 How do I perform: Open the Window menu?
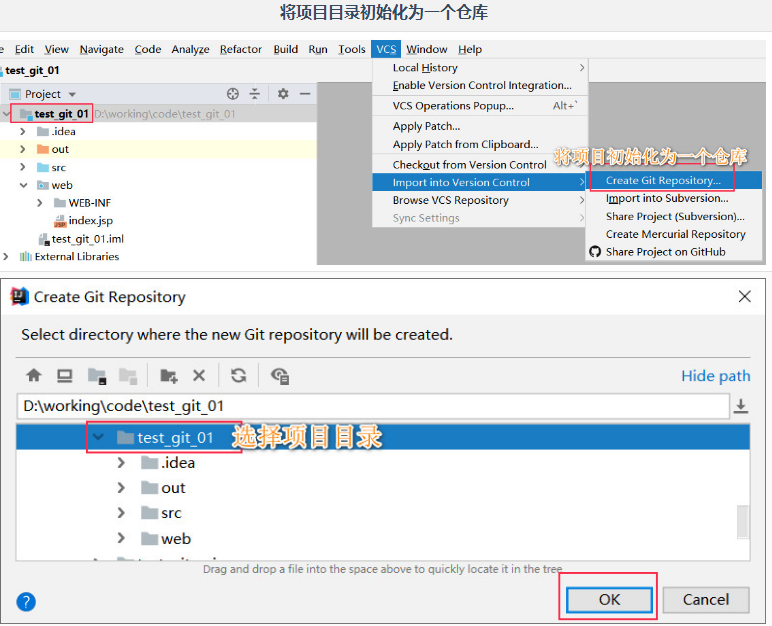[426, 49]
